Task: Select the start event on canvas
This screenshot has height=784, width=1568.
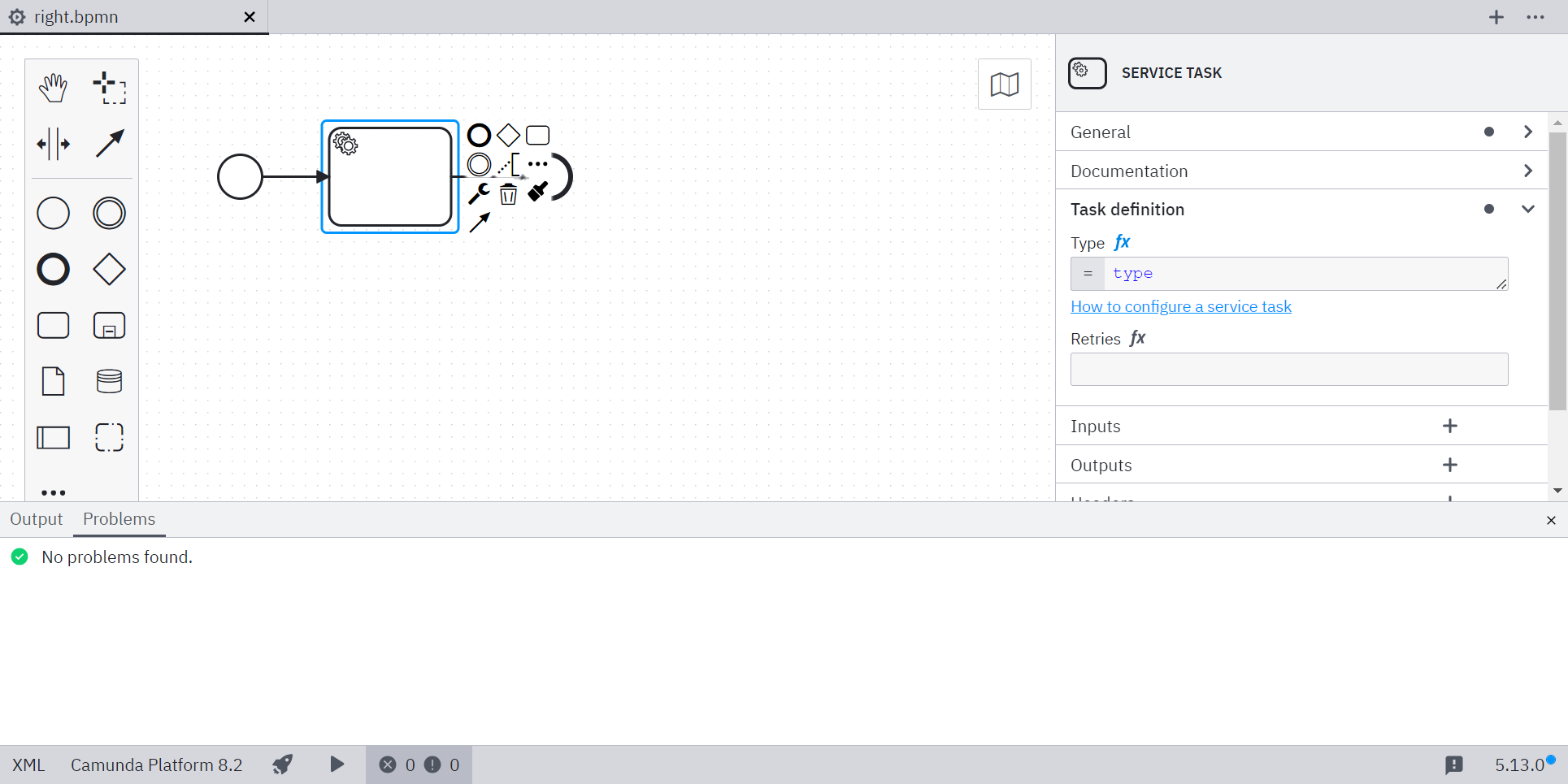Action: pyautogui.click(x=240, y=176)
